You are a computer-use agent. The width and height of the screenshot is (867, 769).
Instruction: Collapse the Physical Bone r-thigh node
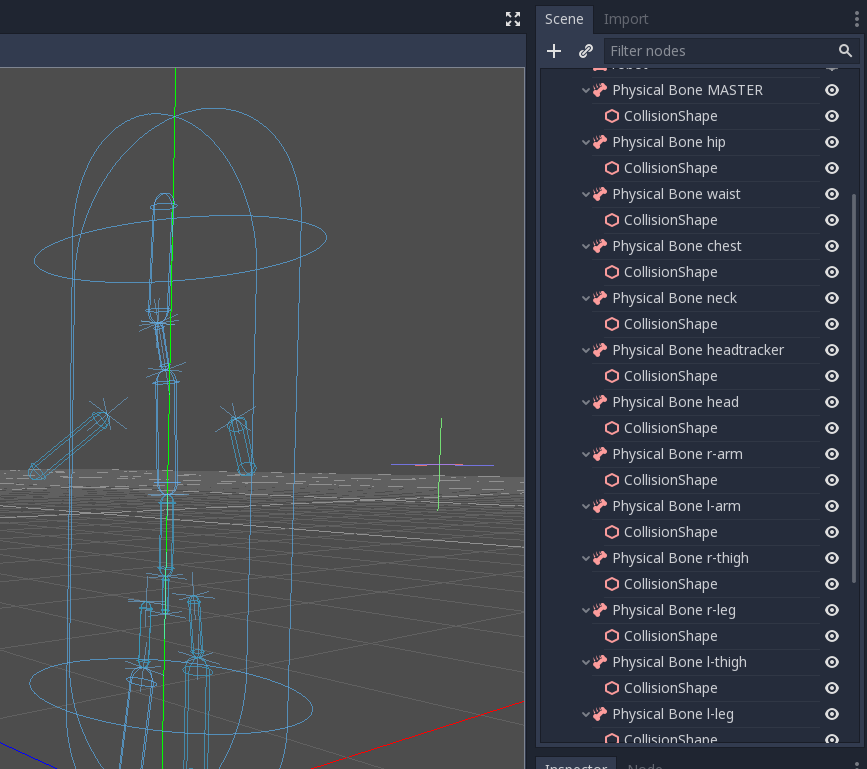click(586, 558)
